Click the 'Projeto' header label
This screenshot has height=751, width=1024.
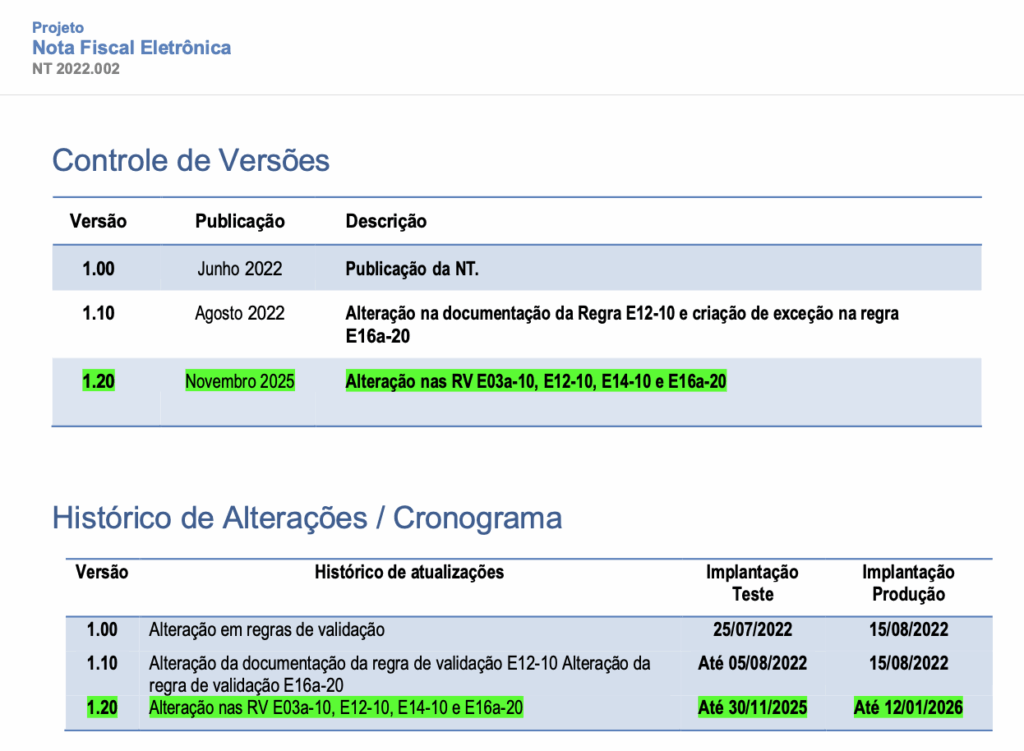point(58,28)
